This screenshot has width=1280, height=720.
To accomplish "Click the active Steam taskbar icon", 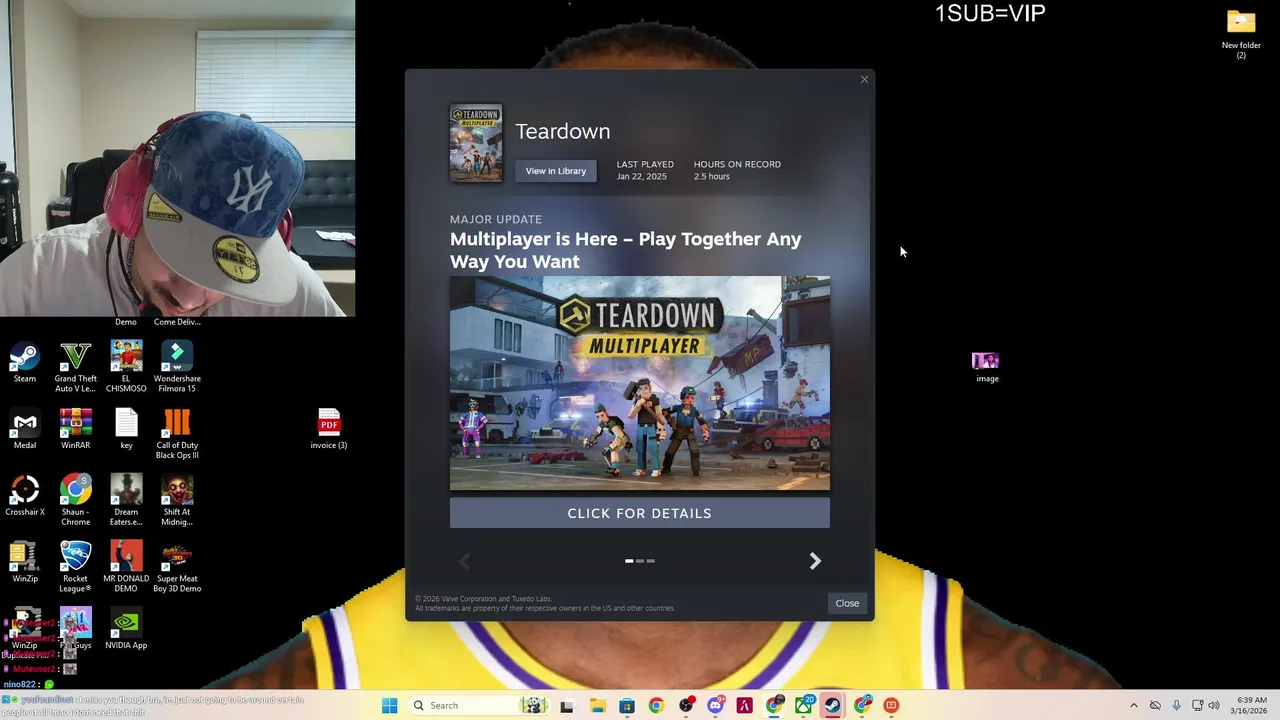I will tap(832, 705).
